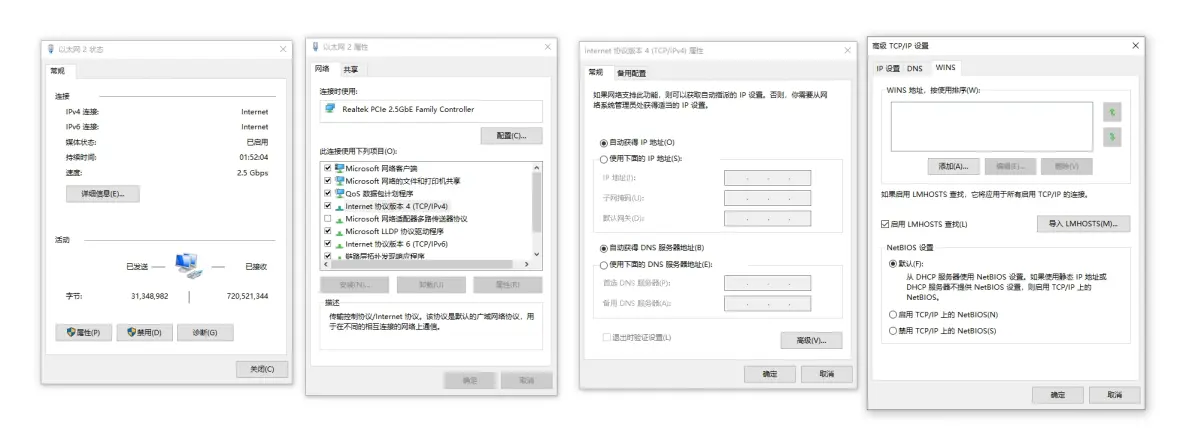Click the 属性(P) button in status window
1192x431 pixels.
(84, 332)
